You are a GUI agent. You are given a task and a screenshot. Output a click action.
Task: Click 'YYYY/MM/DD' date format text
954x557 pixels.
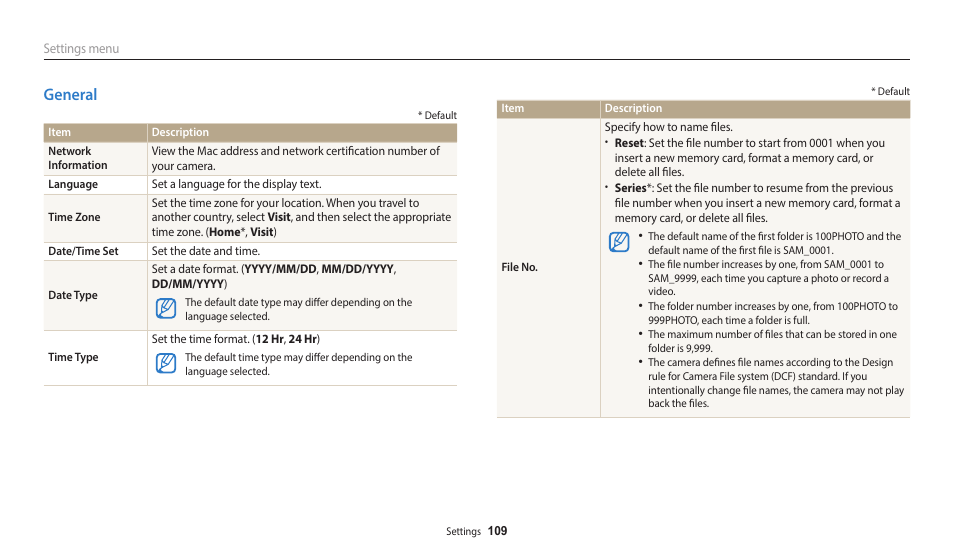(x=280, y=269)
